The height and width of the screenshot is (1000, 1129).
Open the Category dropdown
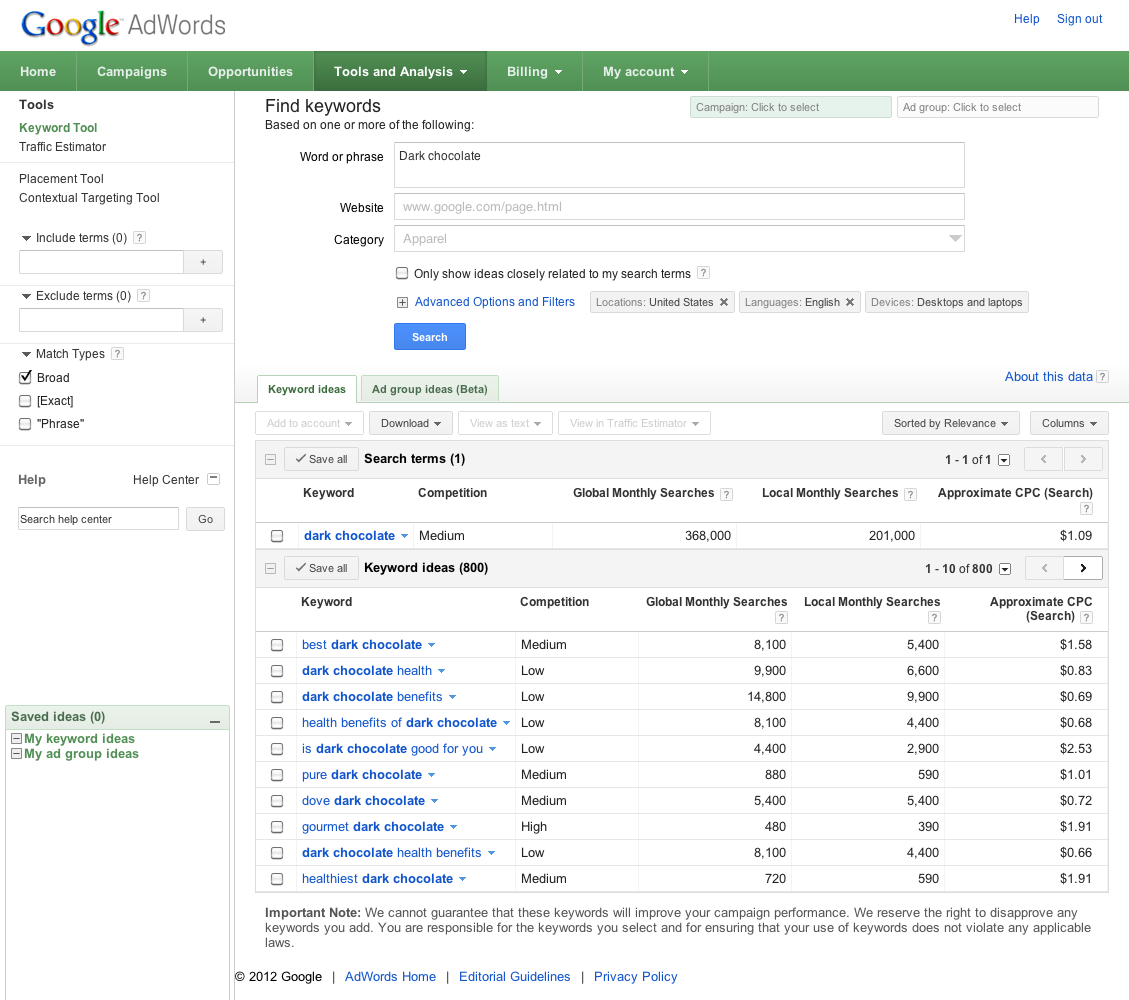679,239
